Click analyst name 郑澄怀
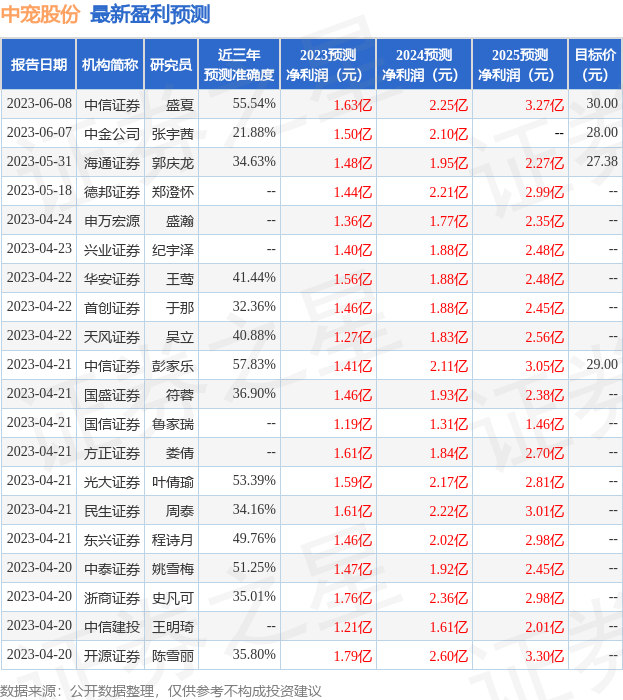 coord(173,192)
